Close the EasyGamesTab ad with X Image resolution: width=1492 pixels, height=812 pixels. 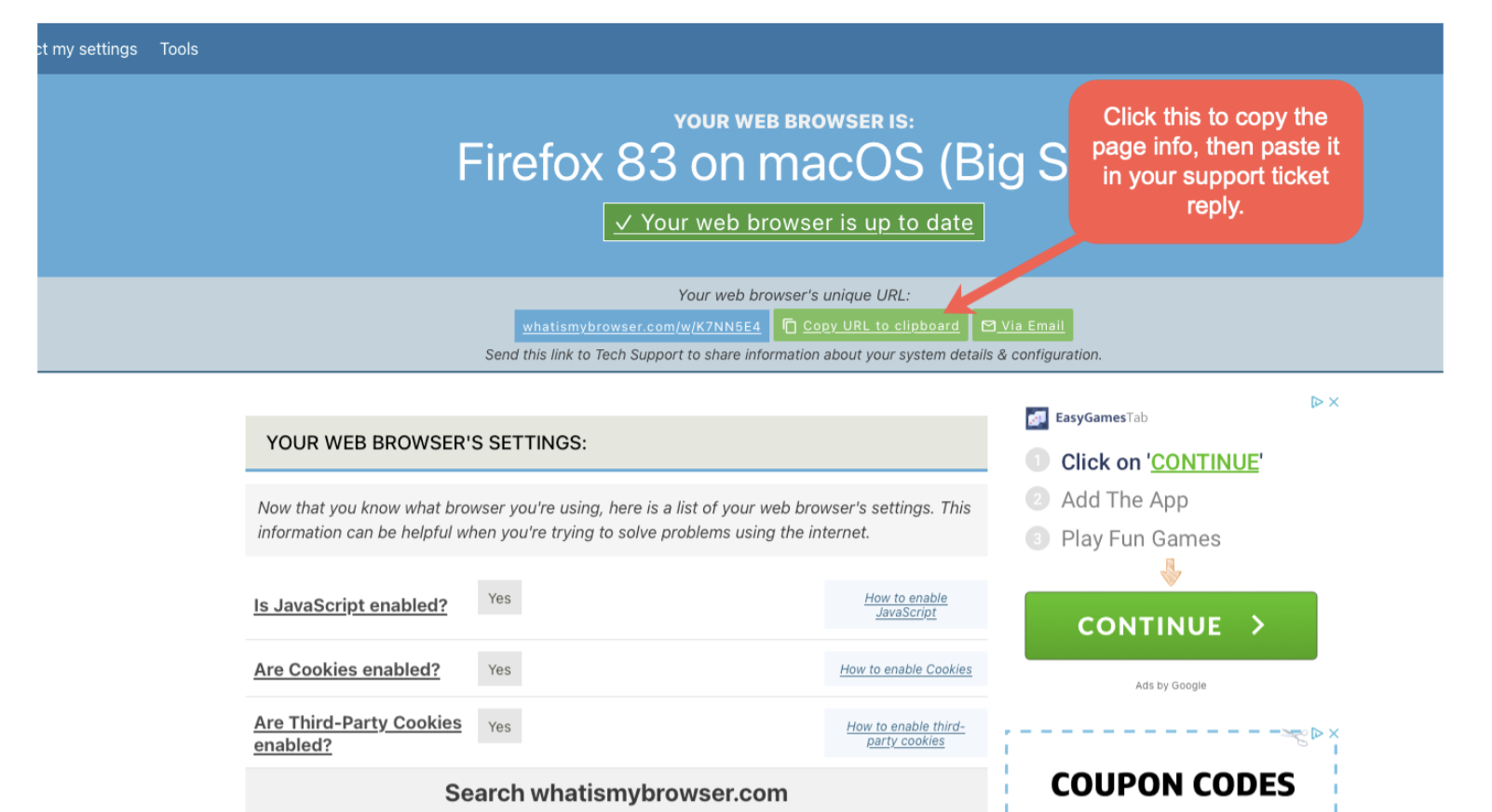[x=1334, y=402]
